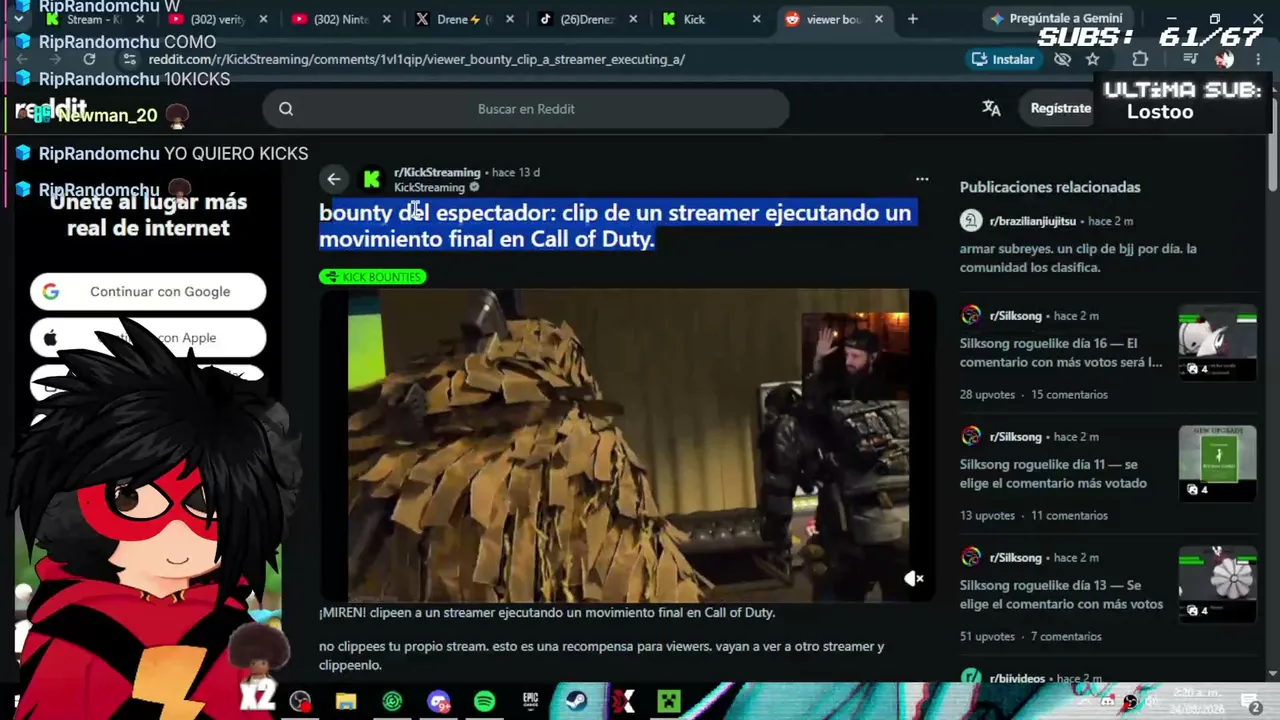Switch to the (302) verity YouTube tab
The width and height of the screenshot is (1280, 720).
click(217, 19)
